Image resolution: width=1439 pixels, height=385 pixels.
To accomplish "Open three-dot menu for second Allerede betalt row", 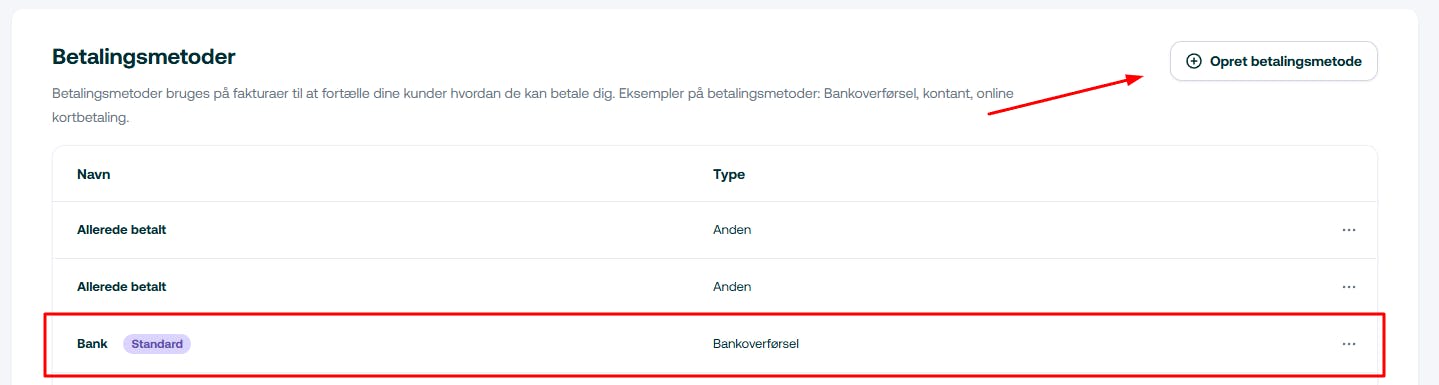I will pyautogui.click(x=1349, y=287).
